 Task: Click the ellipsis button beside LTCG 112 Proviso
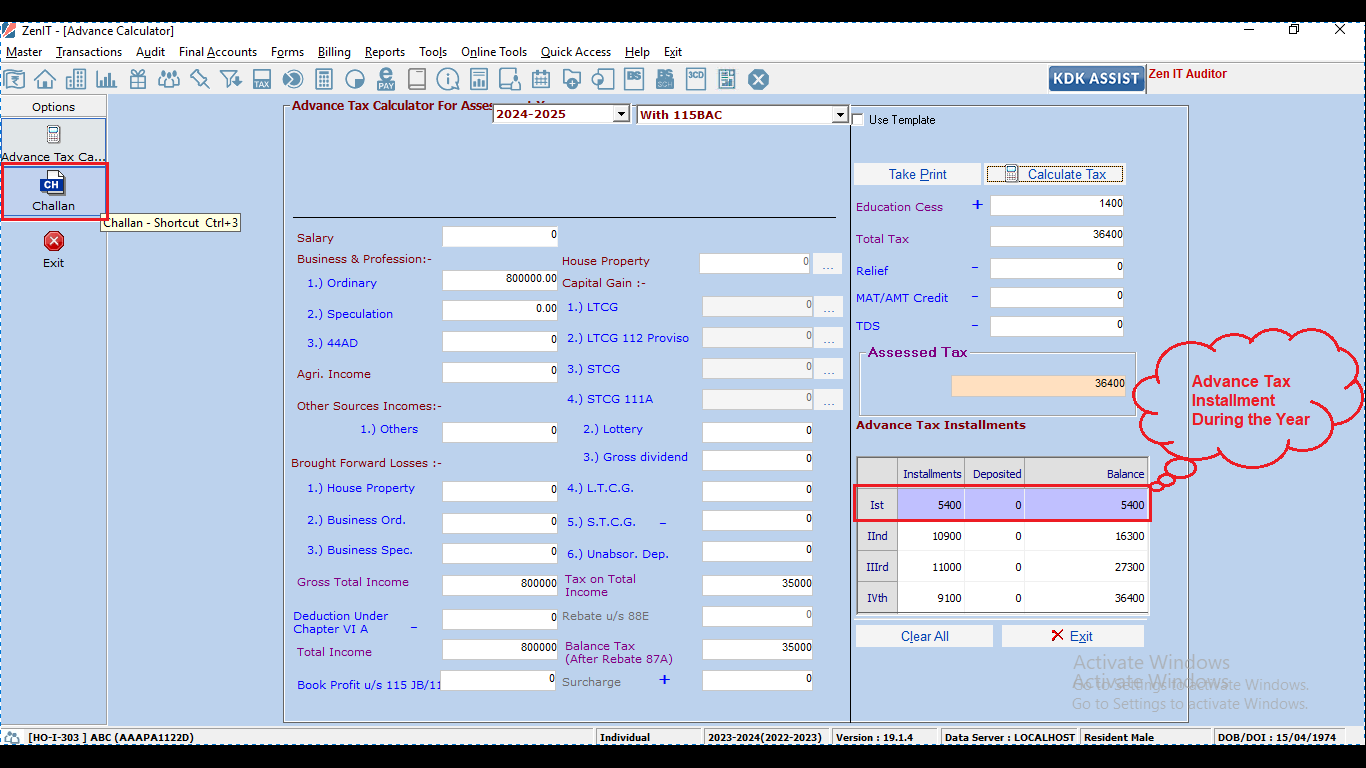[x=828, y=339]
